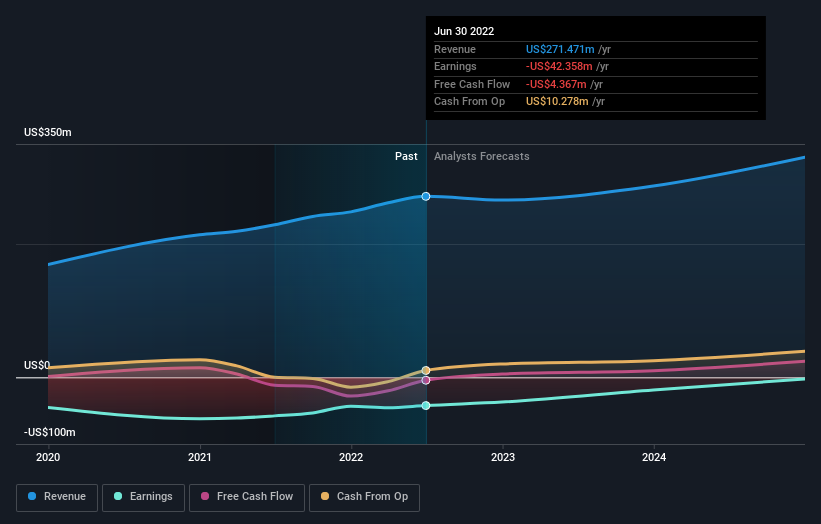Toggle the Cash From Op legend button
This screenshot has width=821, height=524.
tap(364, 497)
